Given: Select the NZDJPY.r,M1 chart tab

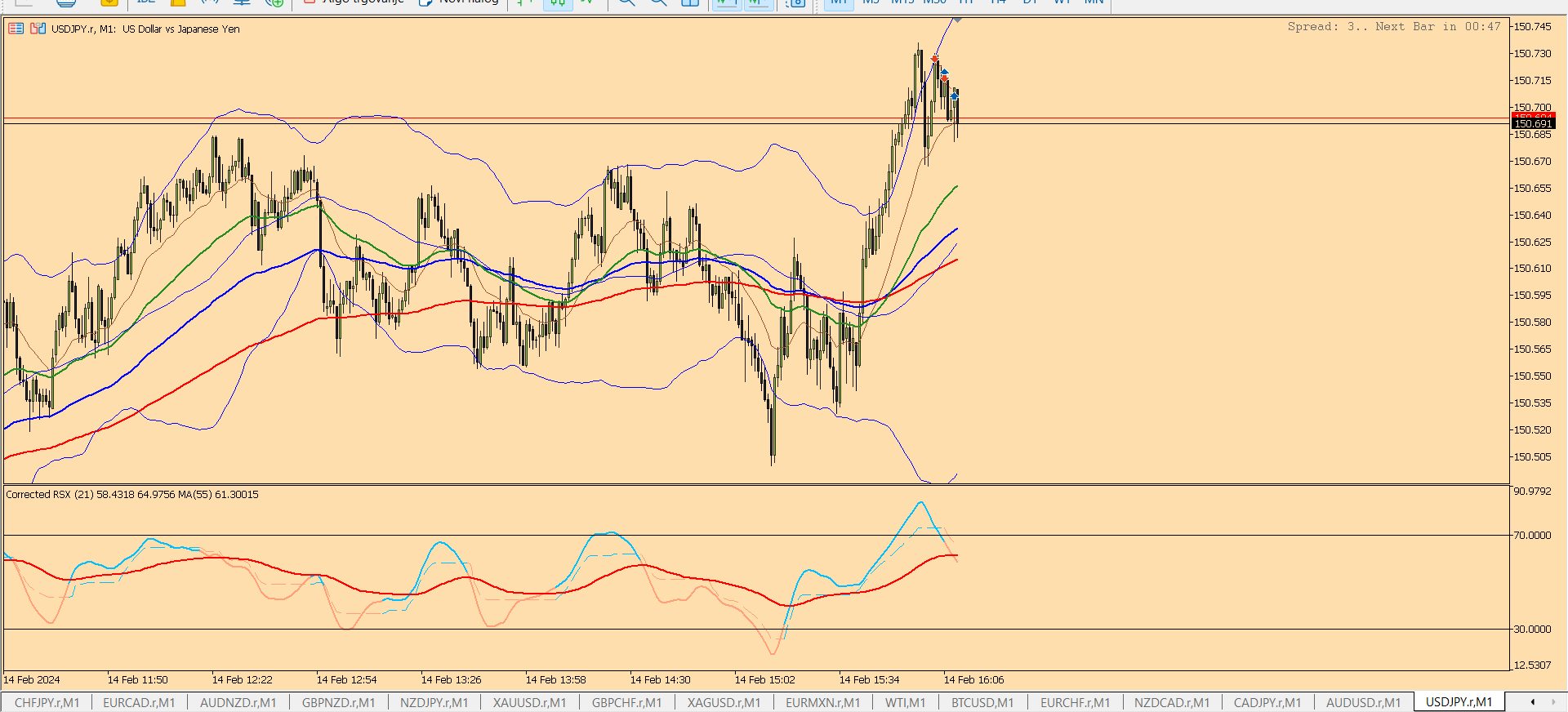Looking at the screenshot, I should pos(434,702).
